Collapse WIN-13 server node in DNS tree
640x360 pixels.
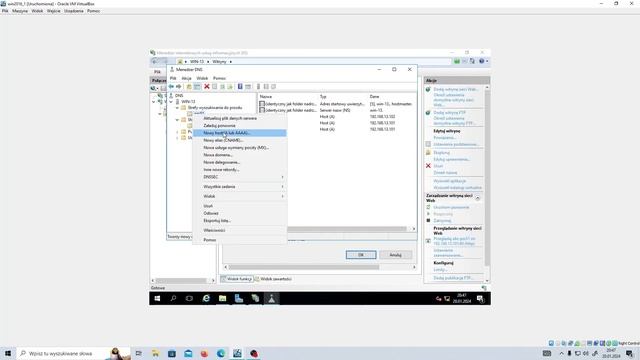[171, 102]
